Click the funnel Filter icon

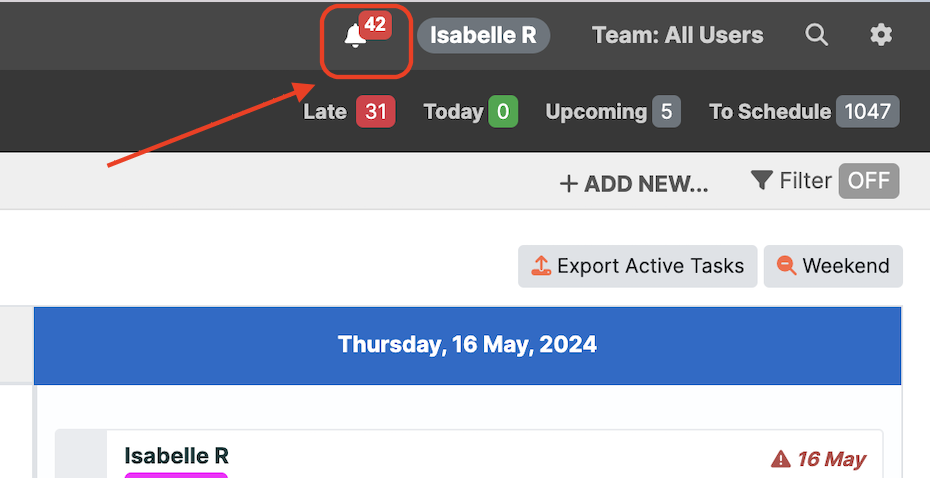point(762,180)
